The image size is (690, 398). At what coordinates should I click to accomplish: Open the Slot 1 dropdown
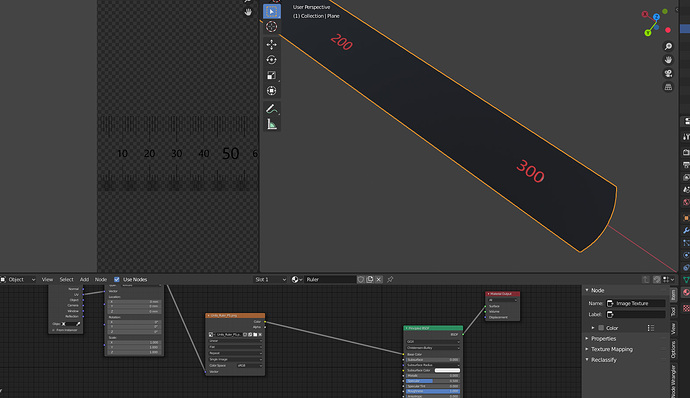coord(270,280)
